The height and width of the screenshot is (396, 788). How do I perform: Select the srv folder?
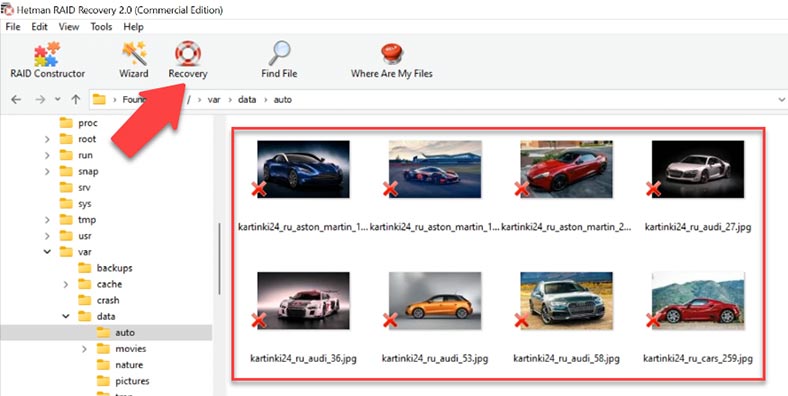point(75,187)
